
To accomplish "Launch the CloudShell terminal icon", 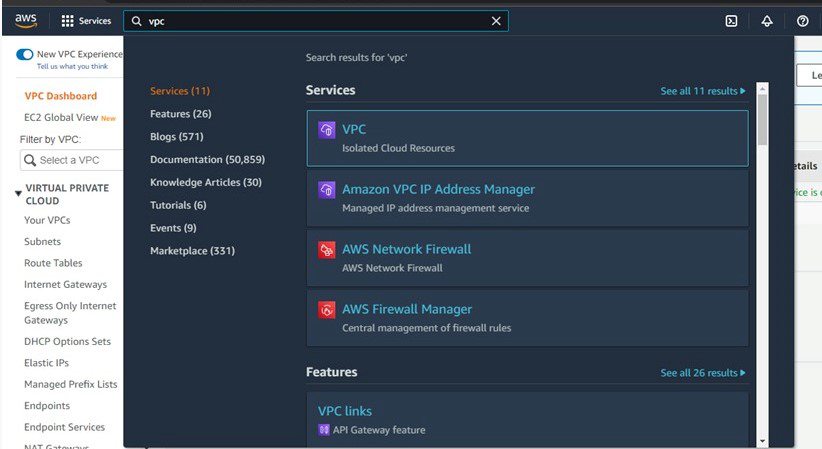I will point(731,21).
